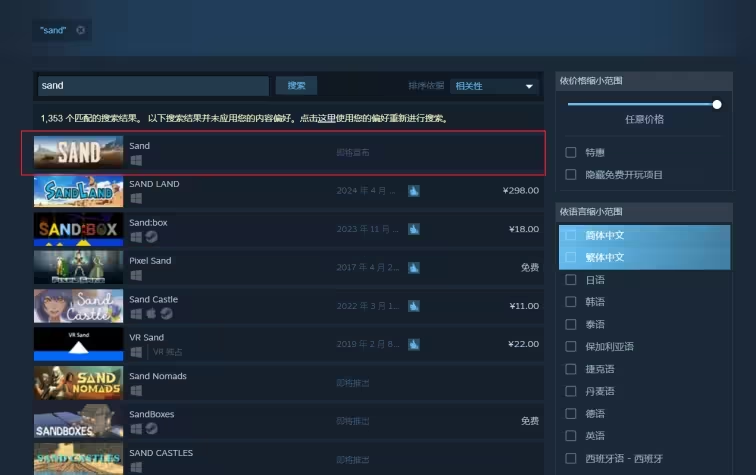Screen dimensions: 756x475
Task: Click the Windows icon under Pixel Sand
Action: click(136, 275)
